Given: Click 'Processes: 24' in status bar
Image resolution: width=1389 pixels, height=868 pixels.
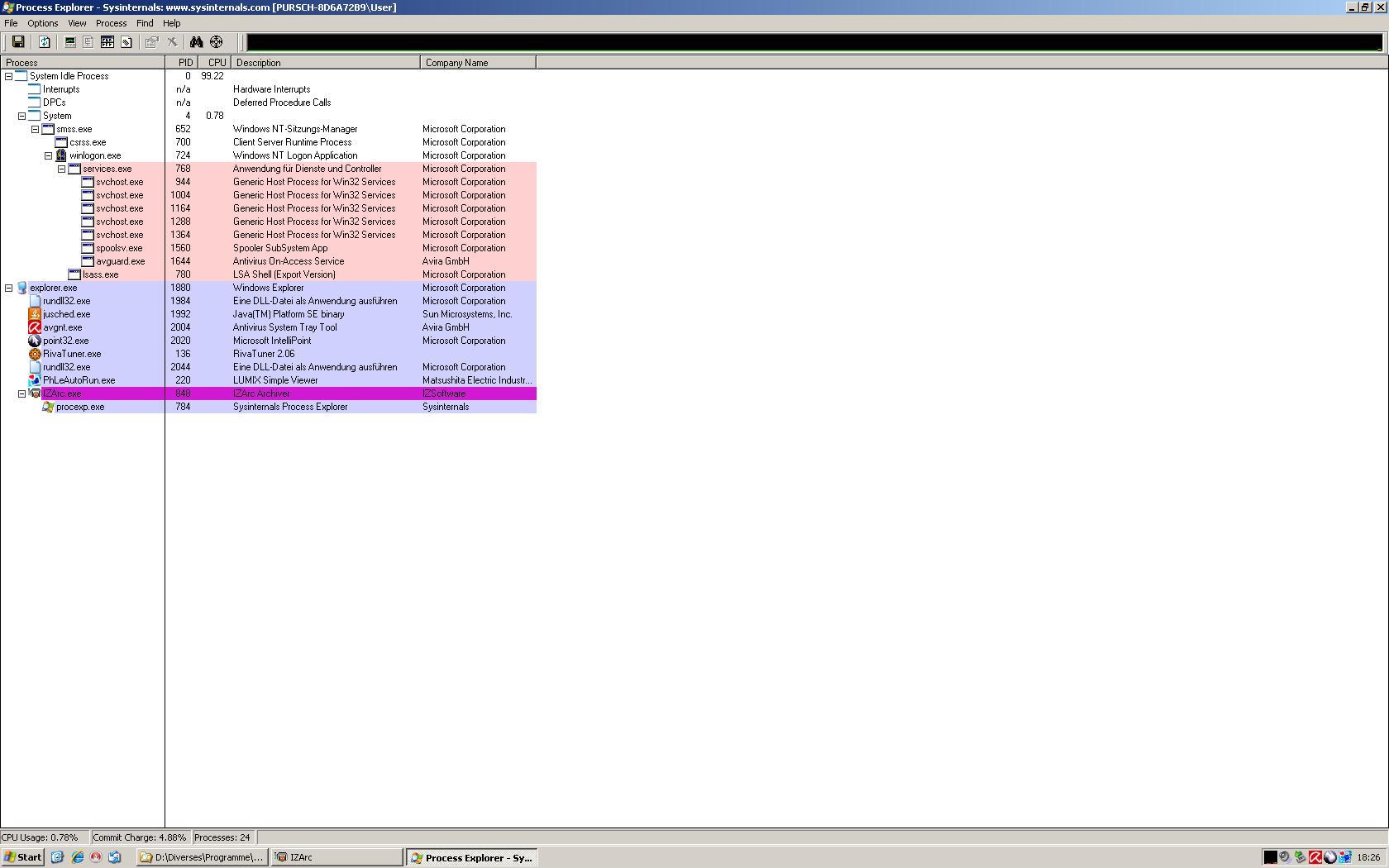Looking at the screenshot, I should (222, 837).
